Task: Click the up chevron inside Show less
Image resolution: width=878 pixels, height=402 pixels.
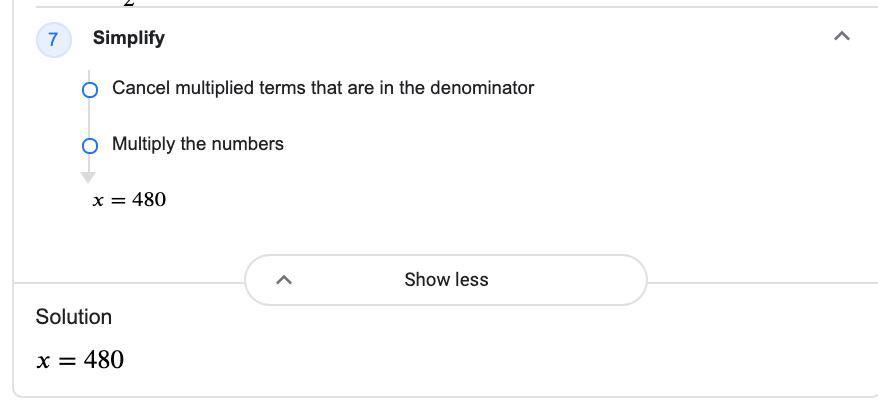Action: (283, 280)
